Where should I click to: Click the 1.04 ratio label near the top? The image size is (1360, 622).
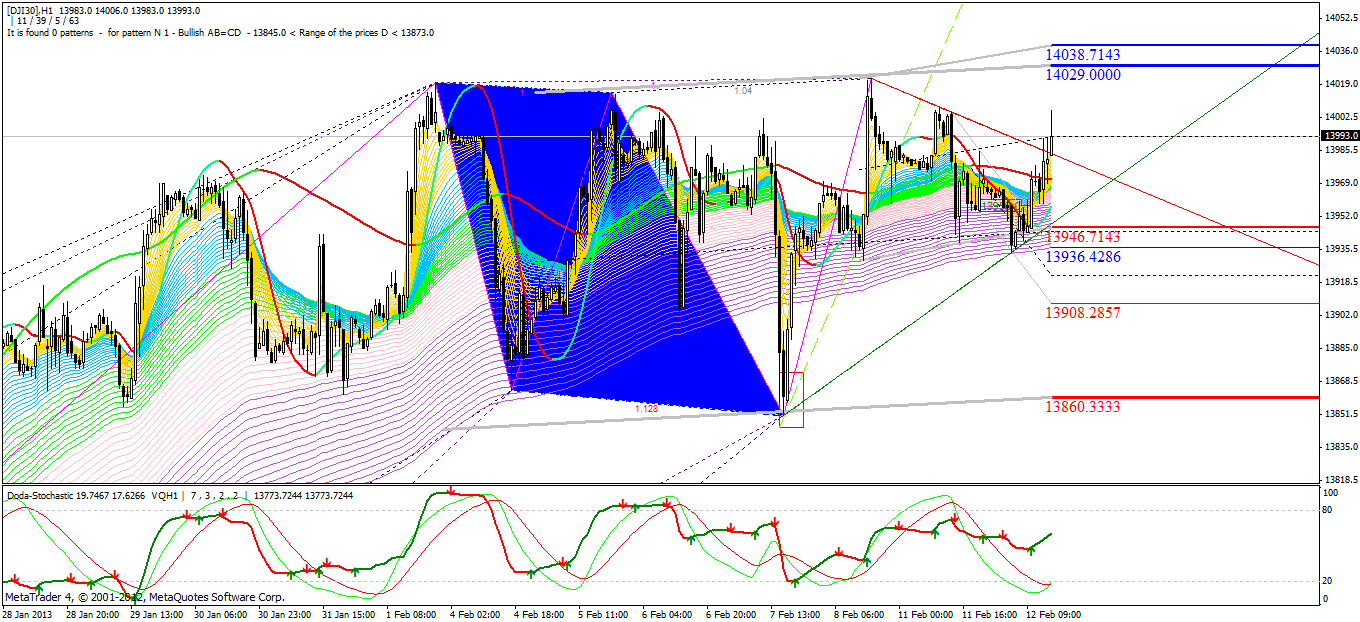pos(743,91)
